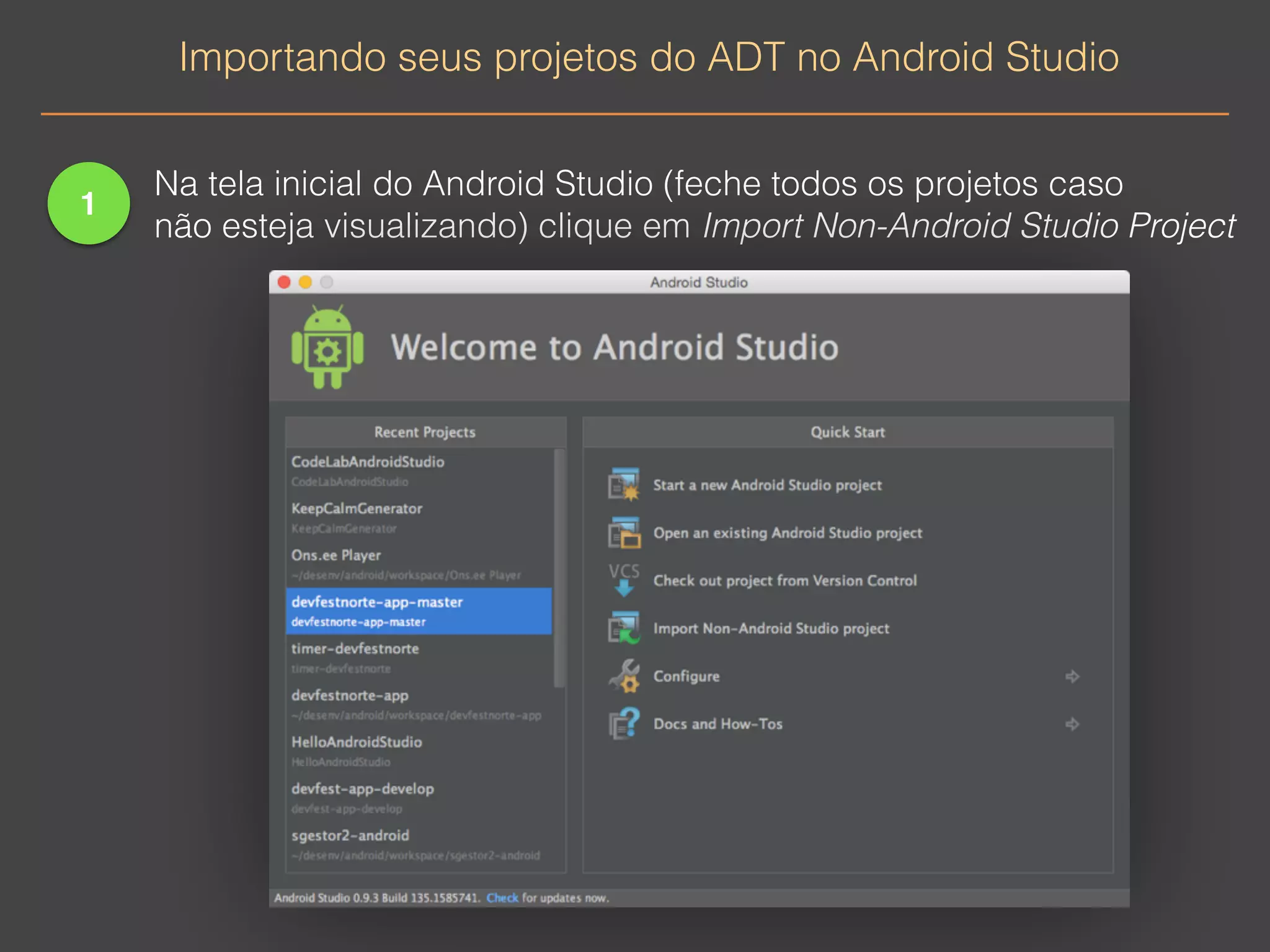
Task: Open Docs and How-Tos
Action: (718, 724)
